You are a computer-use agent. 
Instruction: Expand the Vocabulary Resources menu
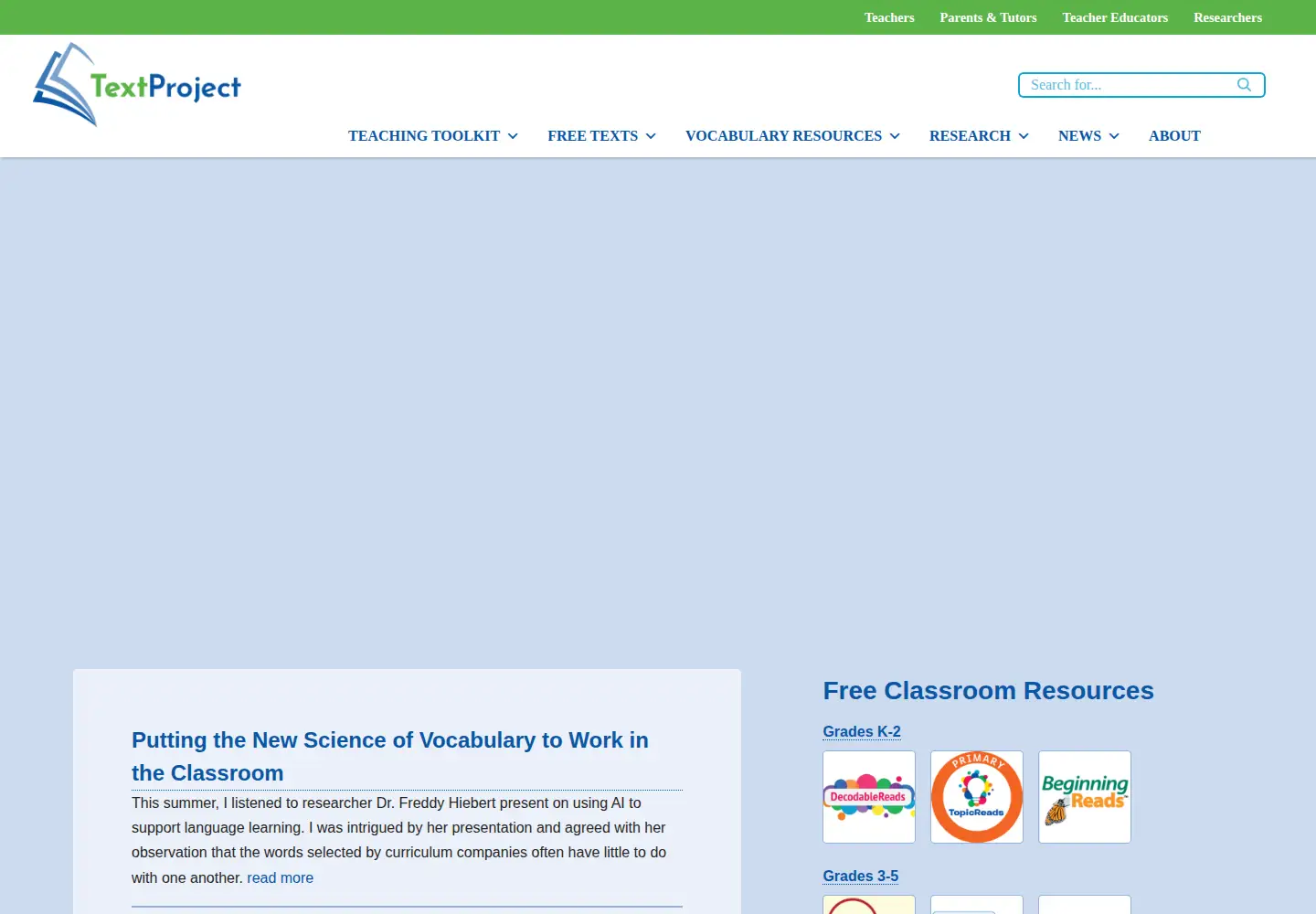[x=793, y=135]
